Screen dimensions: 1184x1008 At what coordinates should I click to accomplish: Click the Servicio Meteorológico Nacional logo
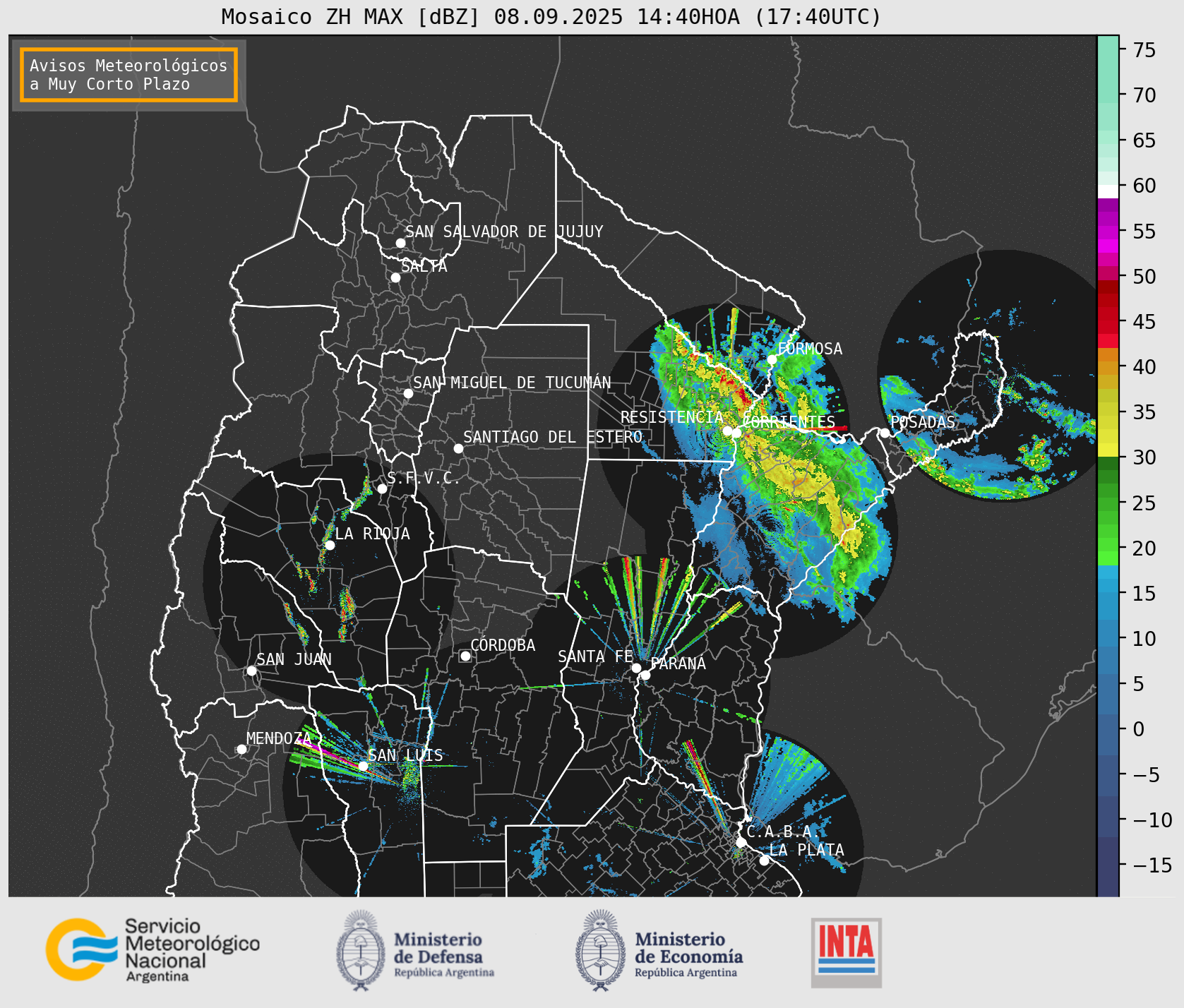click(x=153, y=949)
